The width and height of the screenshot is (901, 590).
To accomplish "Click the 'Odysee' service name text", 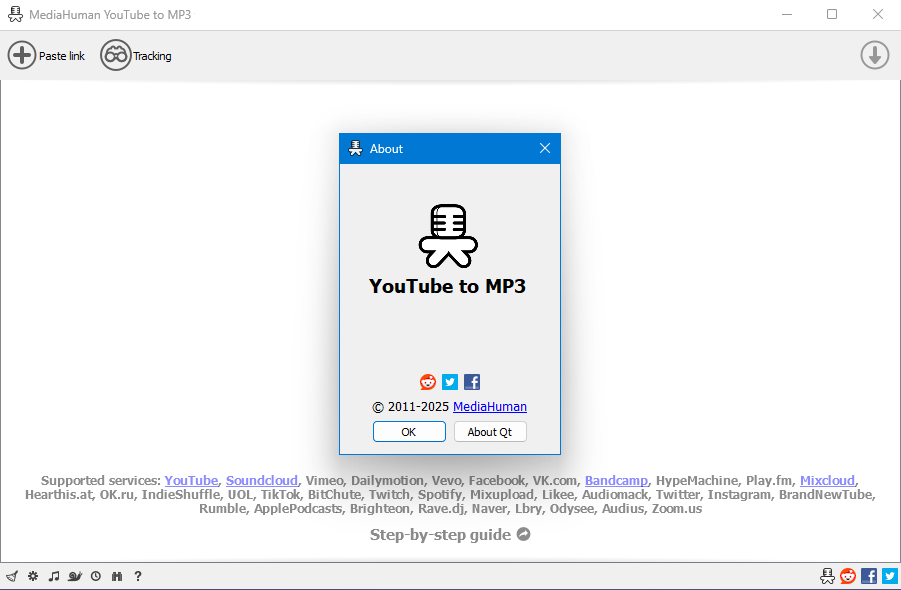I will tap(572, 508).
